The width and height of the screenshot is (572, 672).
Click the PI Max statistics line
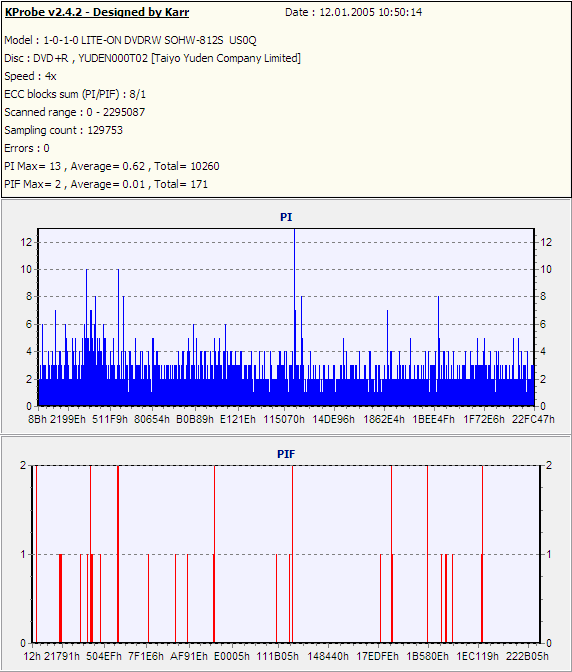[112, 166]
